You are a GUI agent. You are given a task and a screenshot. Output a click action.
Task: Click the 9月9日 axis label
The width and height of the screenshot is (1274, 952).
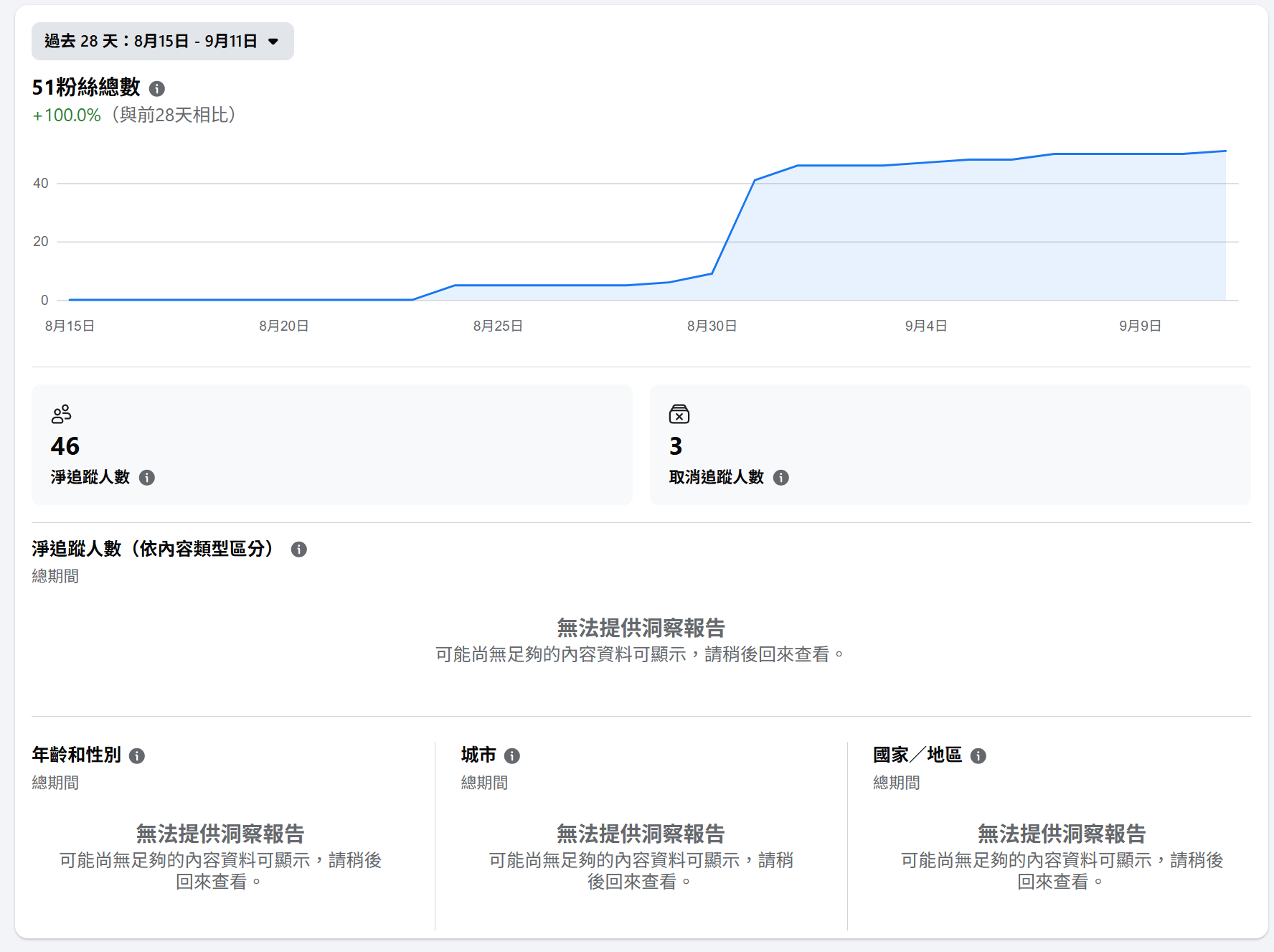coord(1140,326)
